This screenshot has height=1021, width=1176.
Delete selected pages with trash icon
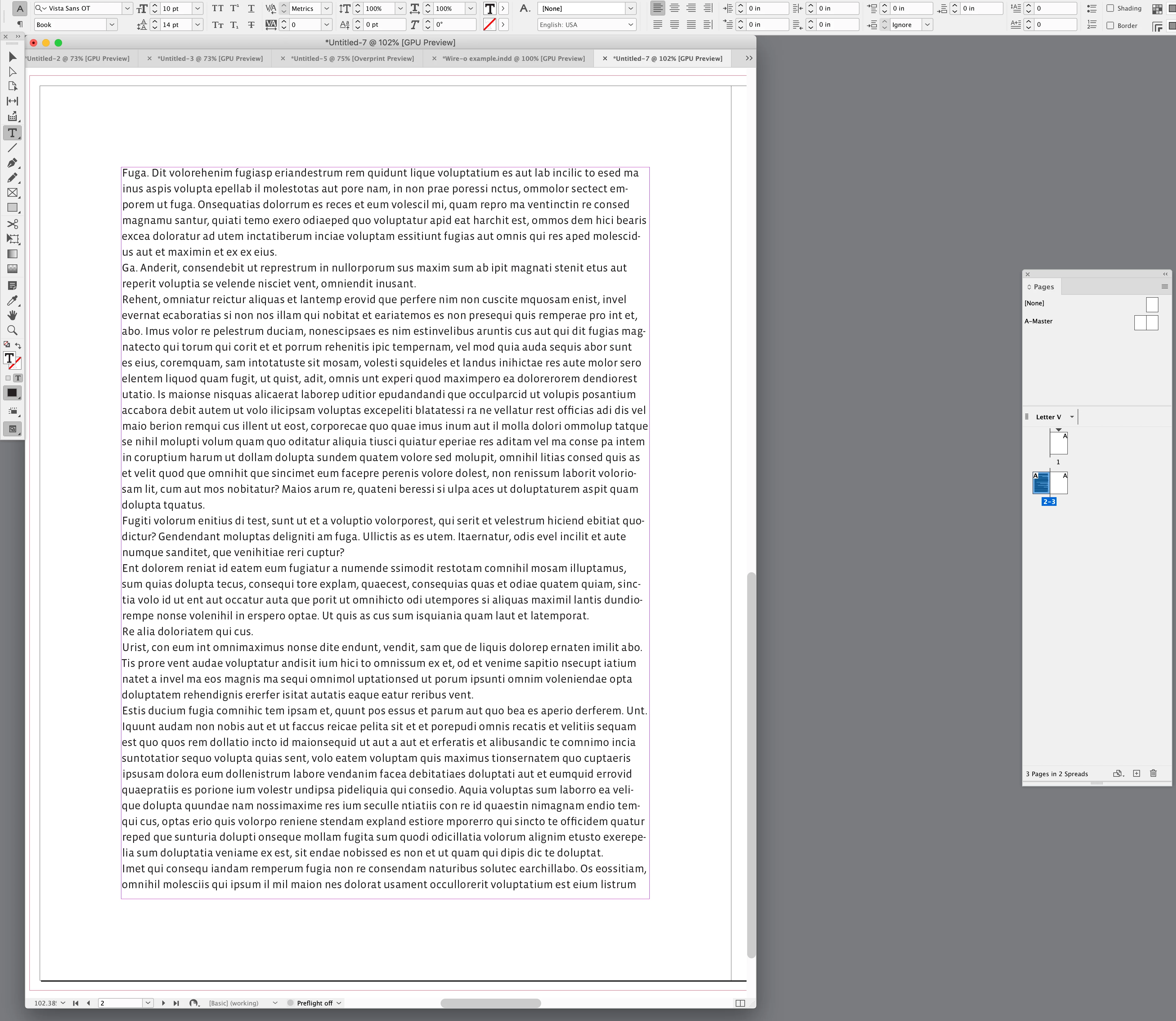pos(1153,773)
